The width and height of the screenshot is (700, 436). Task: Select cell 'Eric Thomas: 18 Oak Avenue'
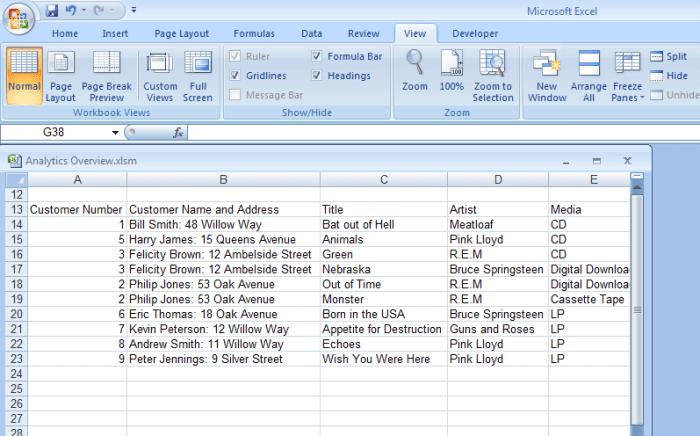click(223, 314)
